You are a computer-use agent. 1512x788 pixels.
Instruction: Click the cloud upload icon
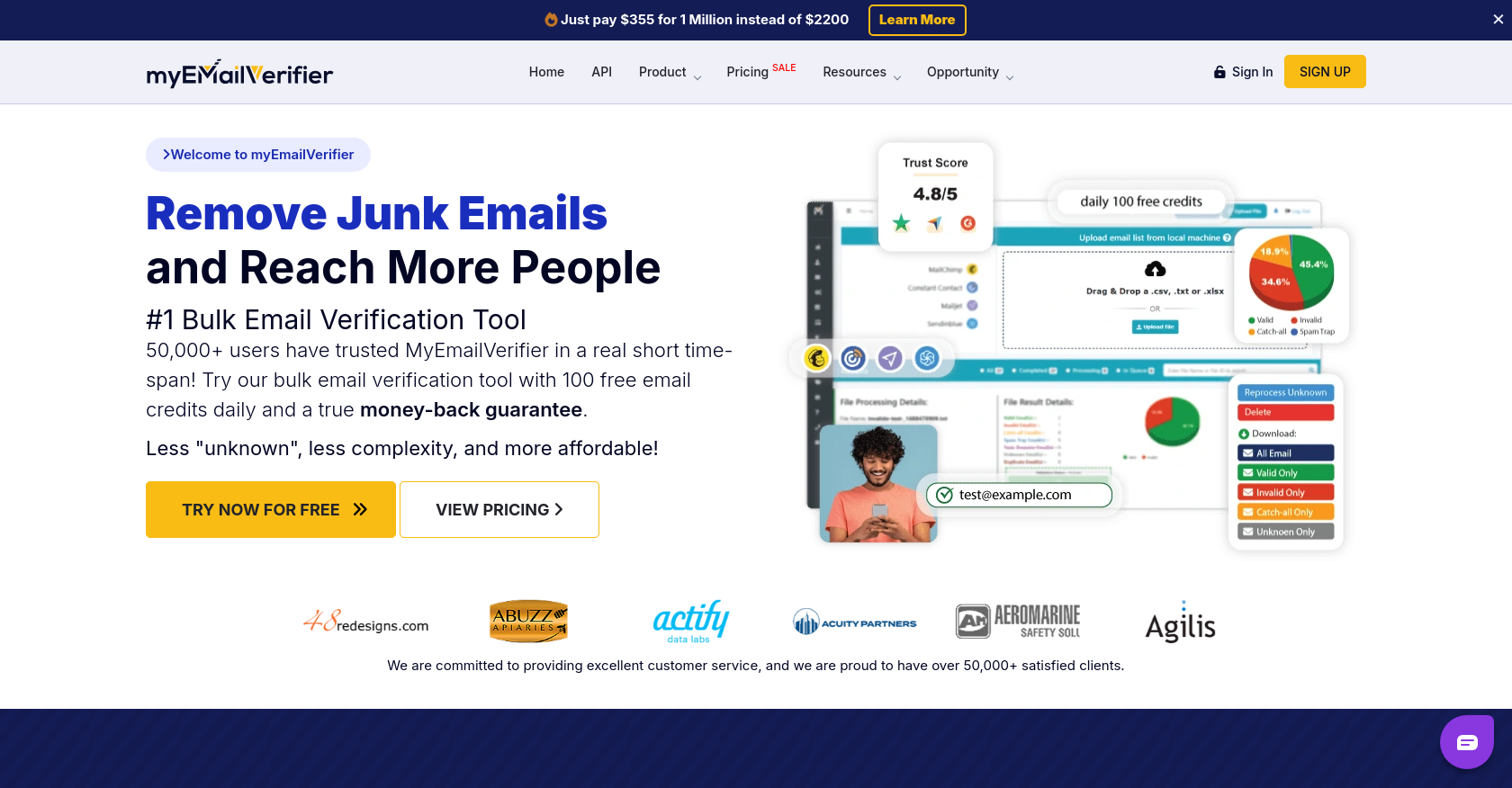tap(1155, 269)
